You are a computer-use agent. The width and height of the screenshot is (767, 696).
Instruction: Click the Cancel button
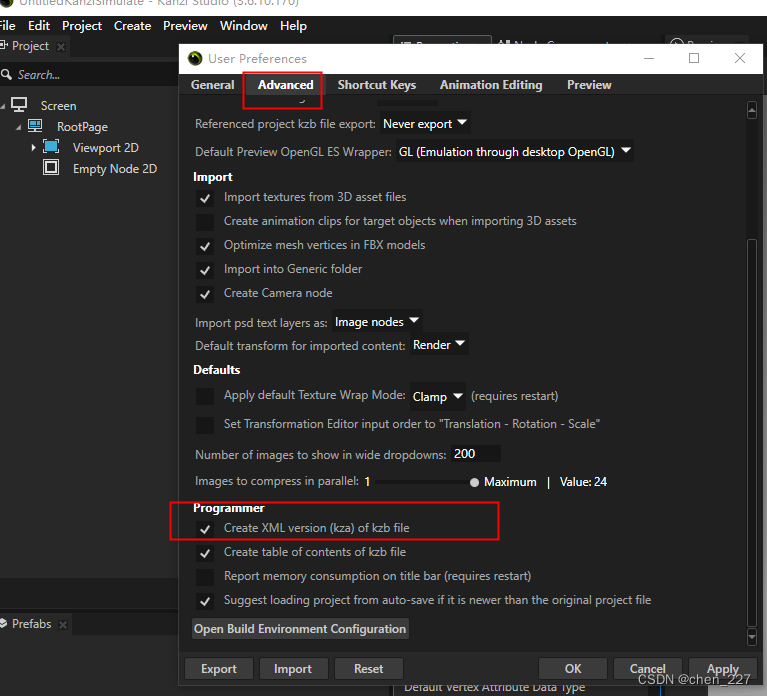pyautogui.click(x=648, y=669)
